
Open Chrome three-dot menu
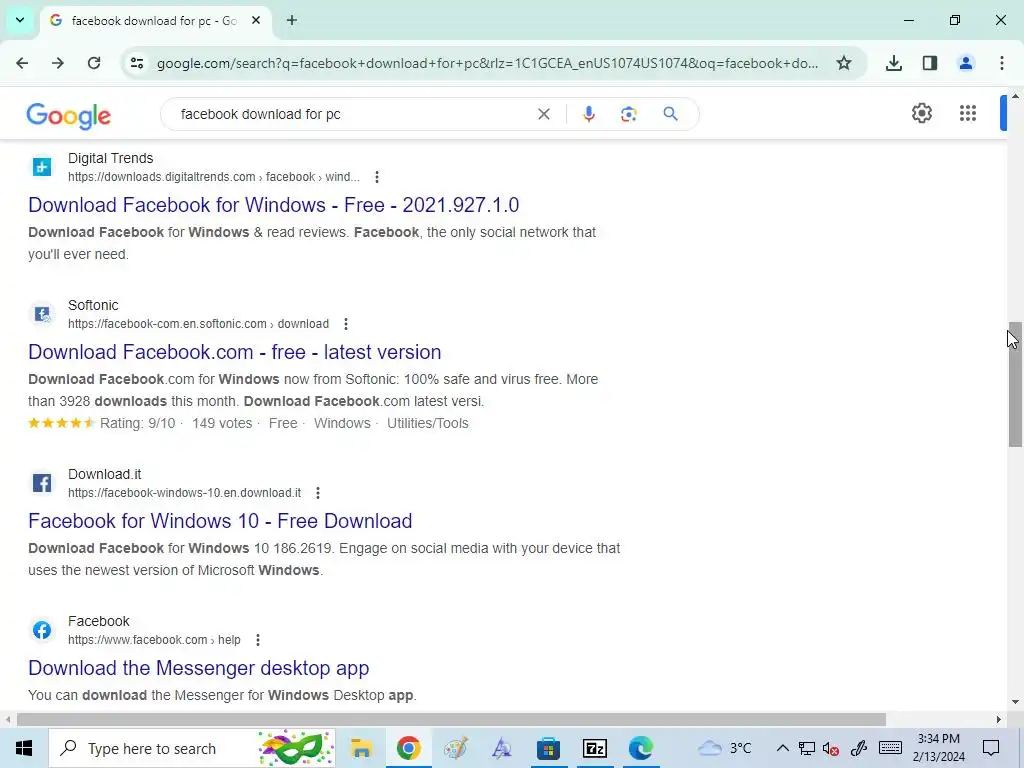click(1002, 63)
